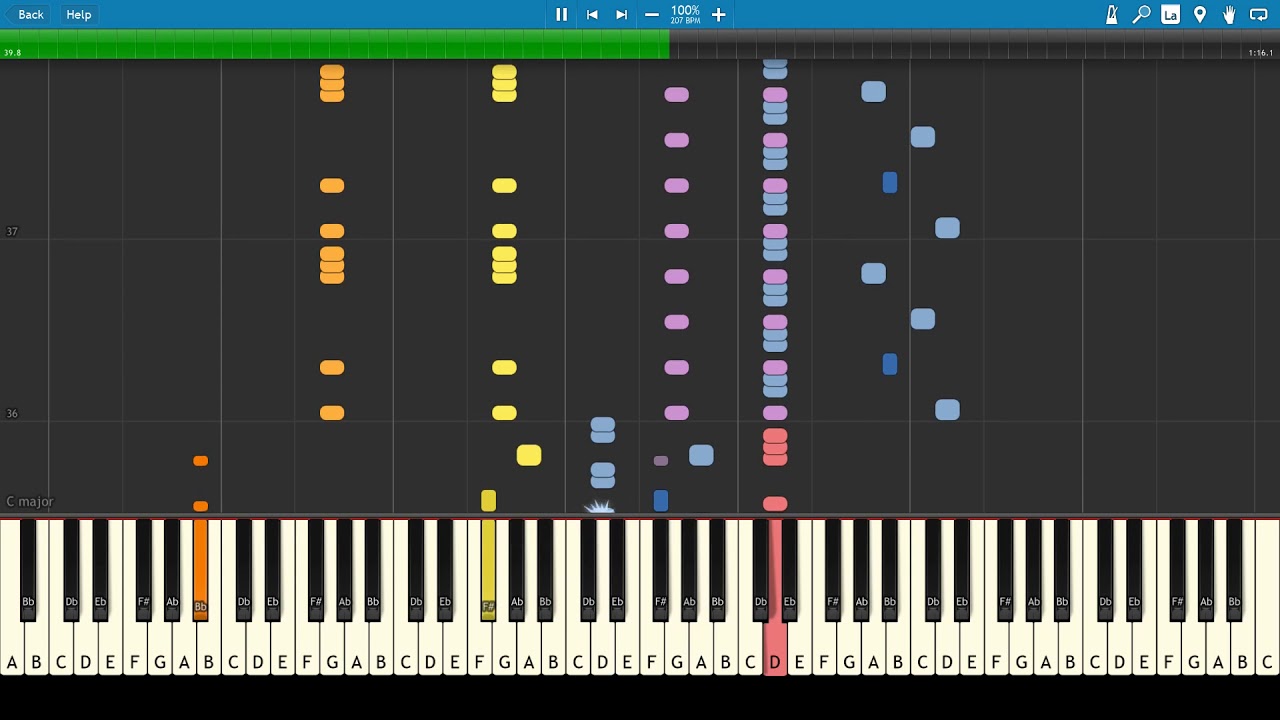
Task: Seek to the unplayed gray progress section
Action: tap(975, 44)
